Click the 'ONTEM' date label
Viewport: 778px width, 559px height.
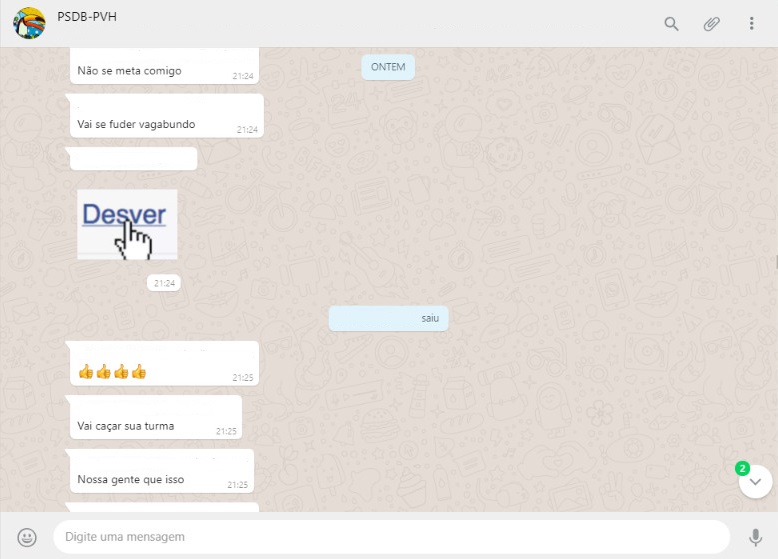tap(388, 66)
